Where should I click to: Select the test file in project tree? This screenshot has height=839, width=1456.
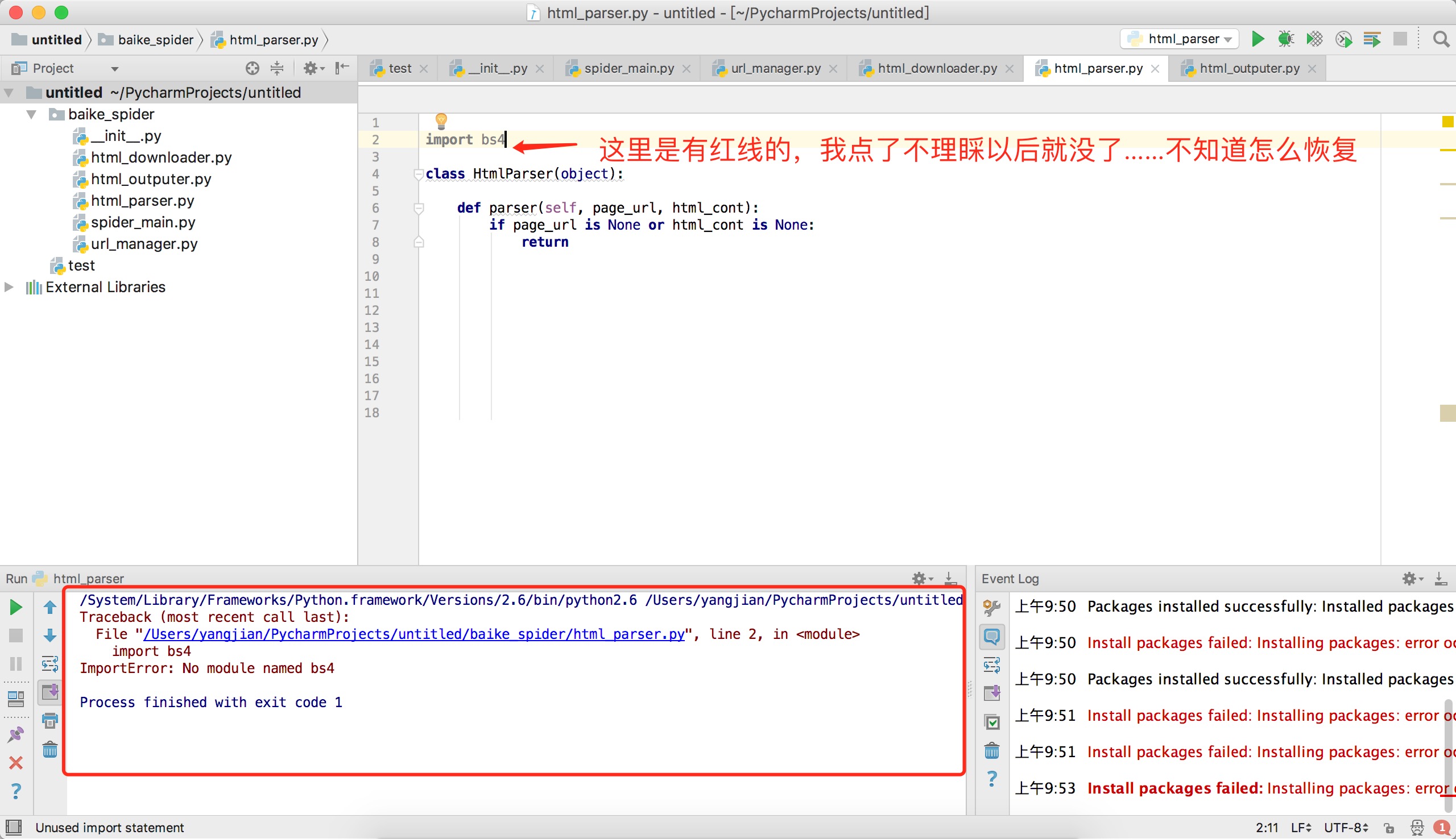coord(81,265)
